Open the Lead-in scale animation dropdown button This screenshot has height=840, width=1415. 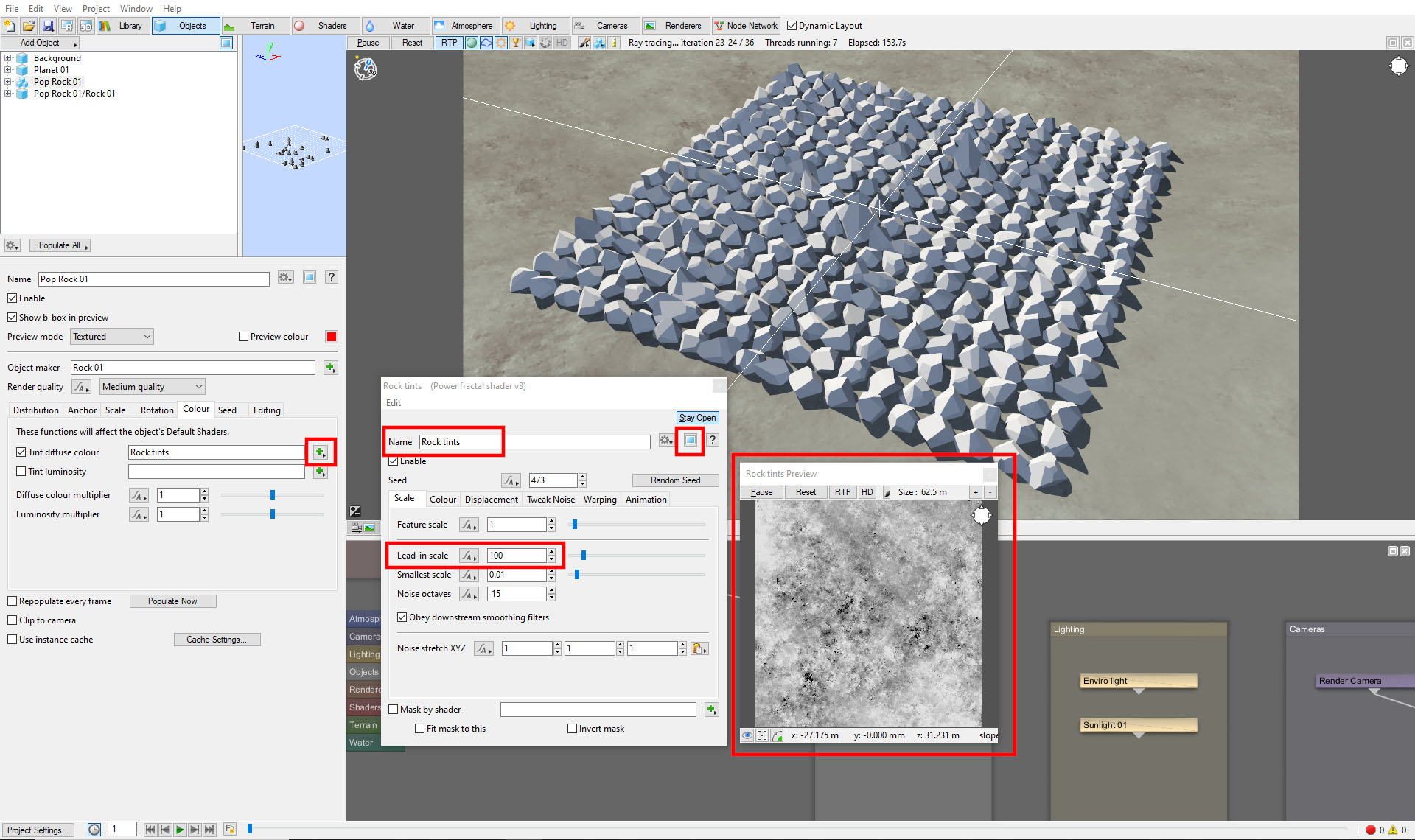coord(469,556)
